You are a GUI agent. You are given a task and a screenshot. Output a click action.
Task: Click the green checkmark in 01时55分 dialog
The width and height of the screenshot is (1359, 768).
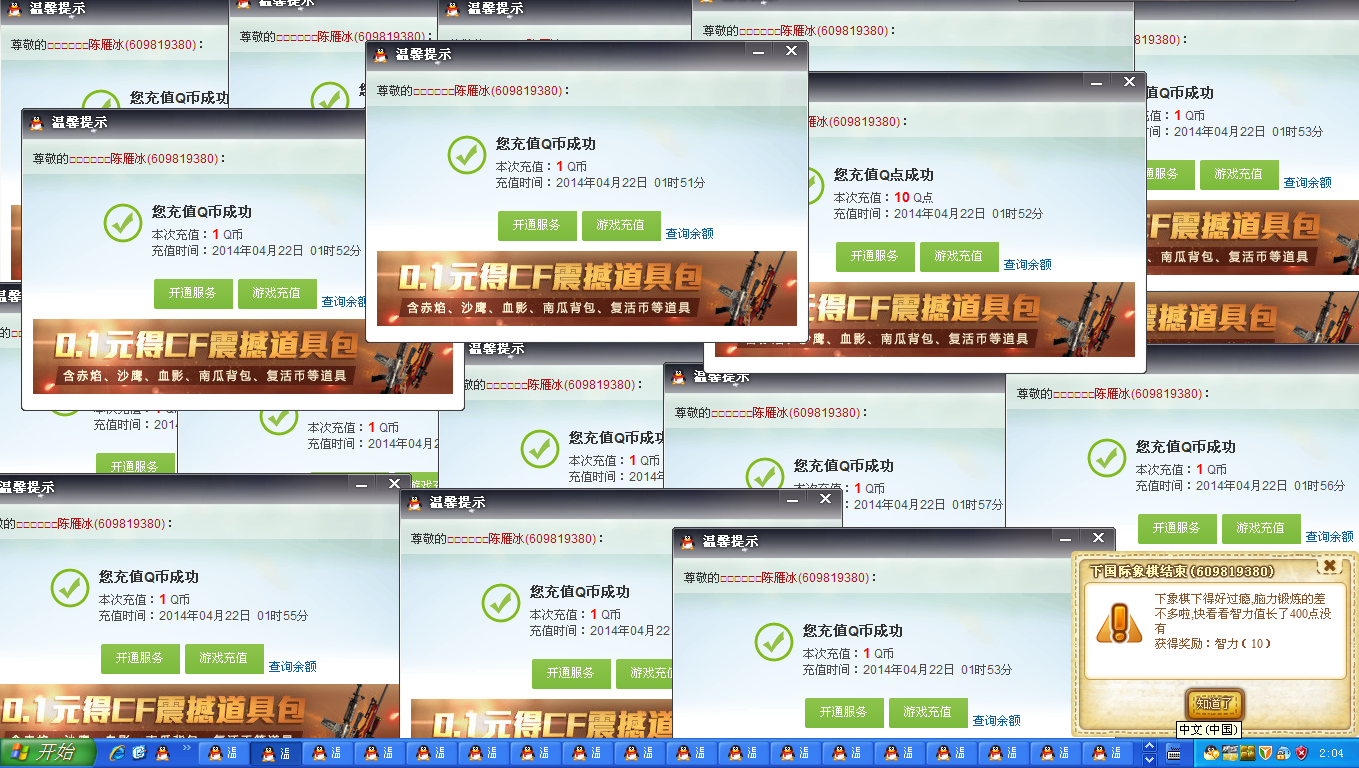[x=70, y=588]
